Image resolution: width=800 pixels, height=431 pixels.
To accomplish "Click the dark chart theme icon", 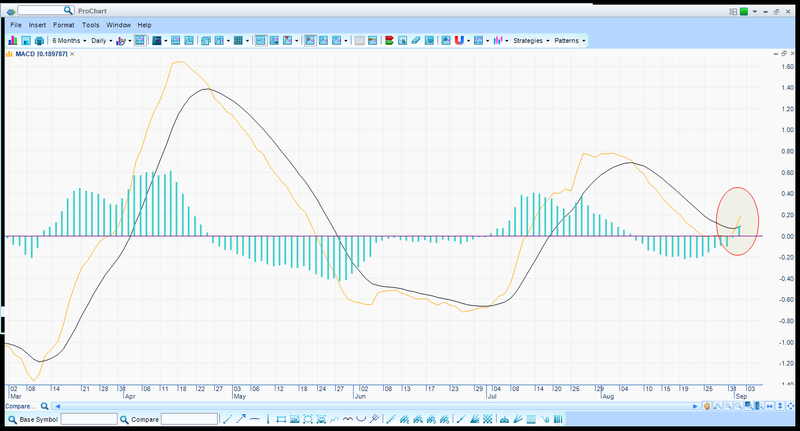I will [157, 40].
